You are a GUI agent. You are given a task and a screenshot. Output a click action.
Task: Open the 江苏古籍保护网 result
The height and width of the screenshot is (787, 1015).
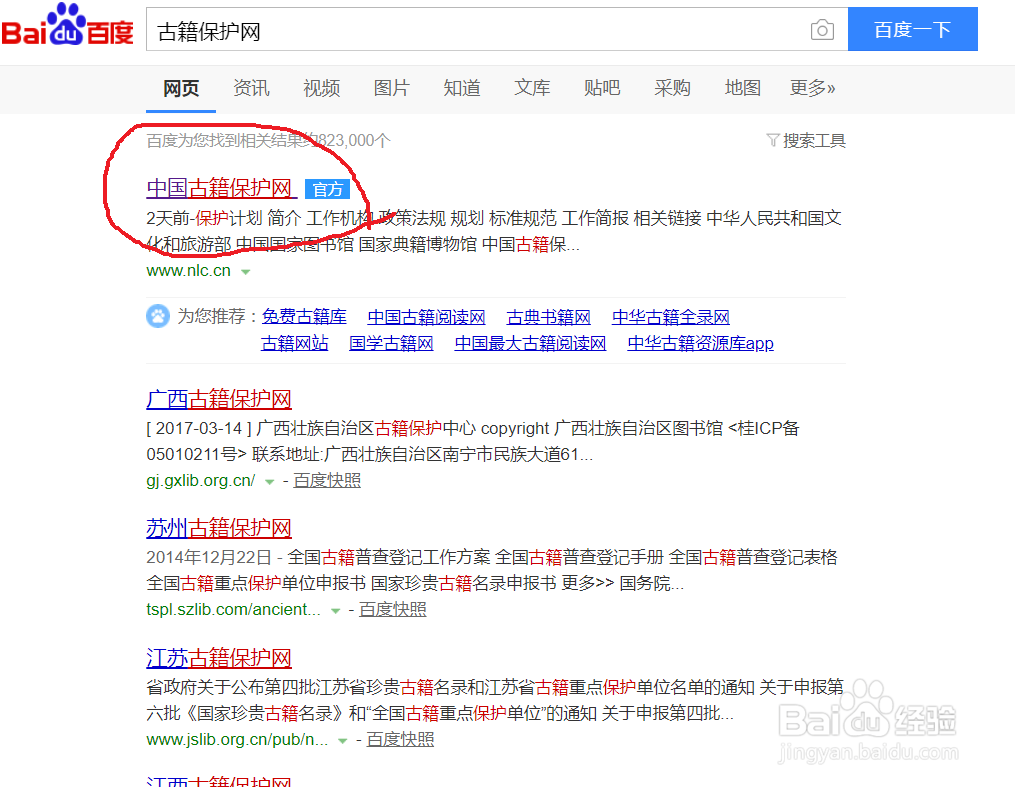pos(219,658)
